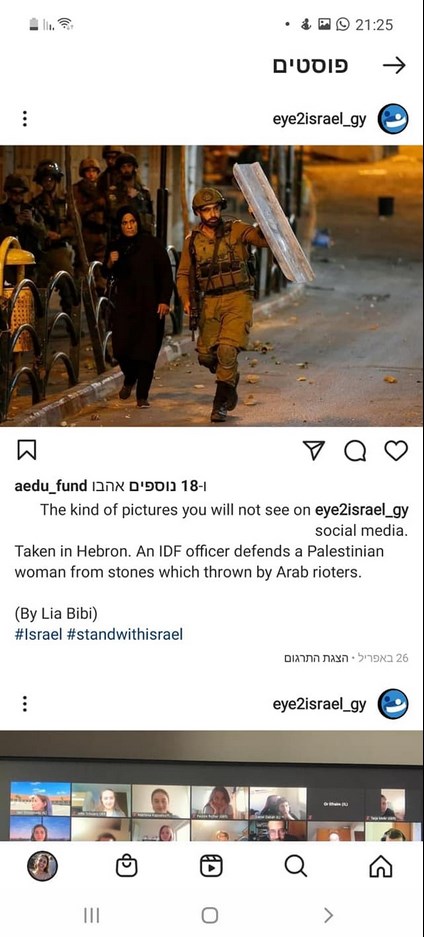
Task: Open Shop tab with bag icon
Action: tap(127, 866)
